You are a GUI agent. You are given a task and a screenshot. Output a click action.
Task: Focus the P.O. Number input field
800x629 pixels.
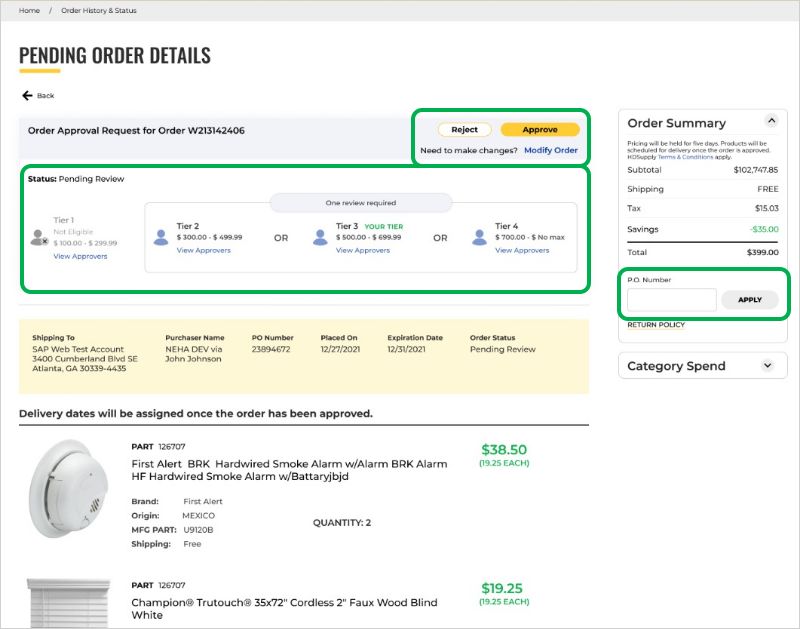coord(671,299)
